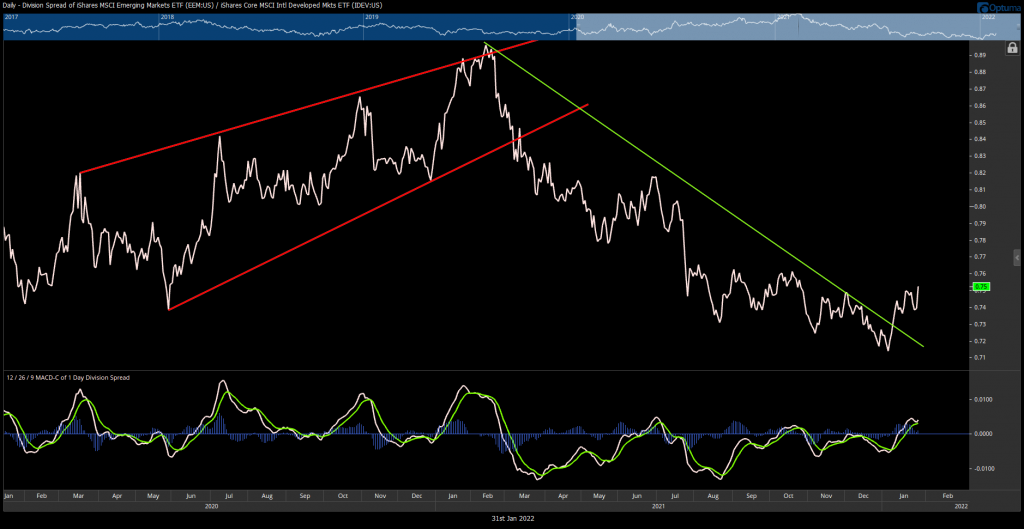Click the green 0.75 current price label
1024x529 pixels.
pos(982,286)
